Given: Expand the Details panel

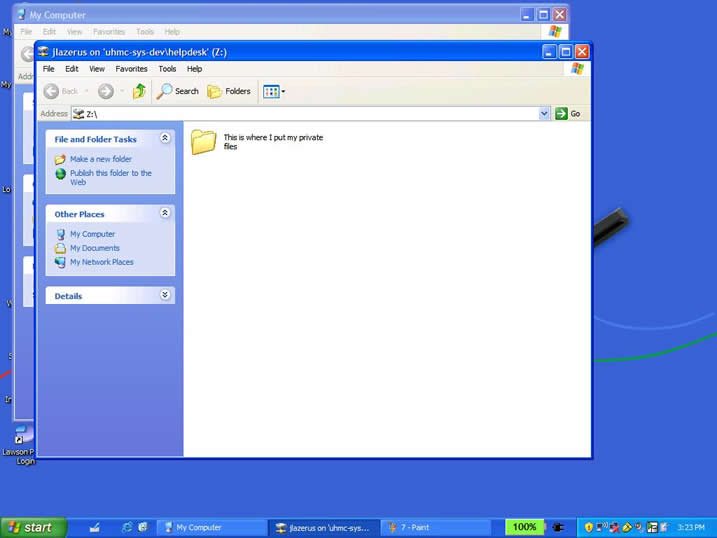Looking at the screenshot, I should (165, 296).
